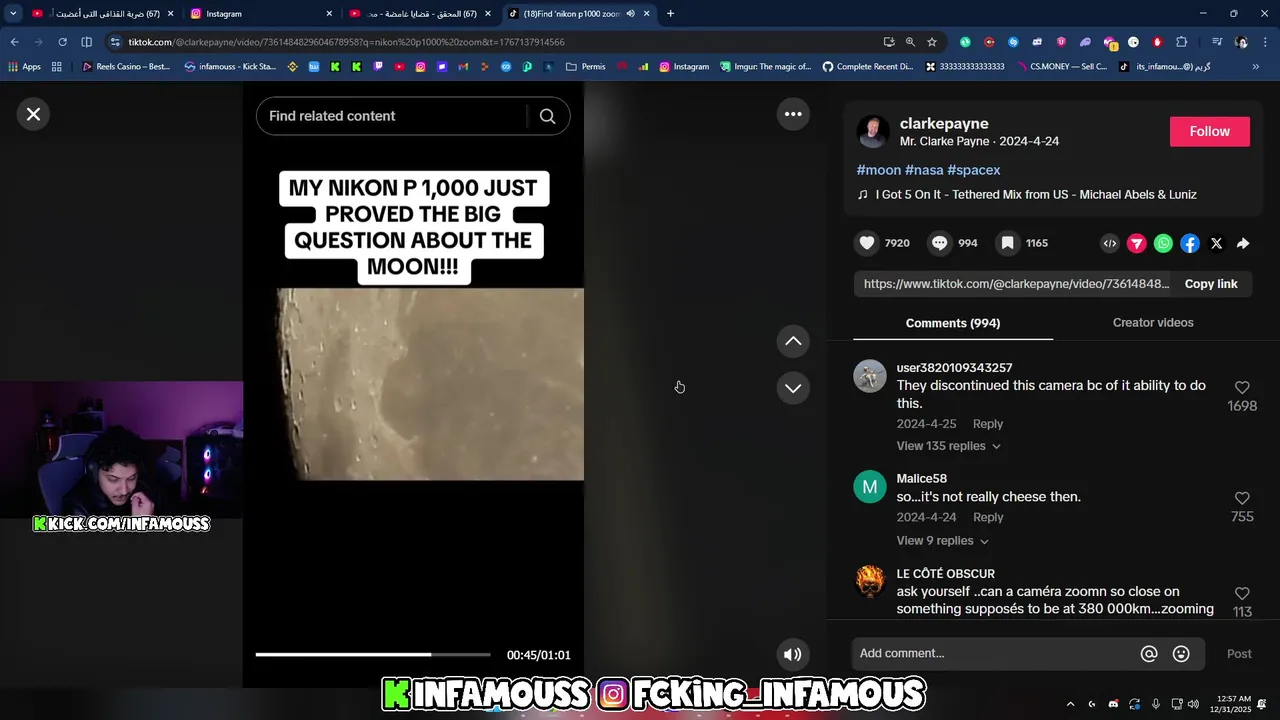
Task: Click the @ mention icon in comment box
Action: coord(1149,654)
